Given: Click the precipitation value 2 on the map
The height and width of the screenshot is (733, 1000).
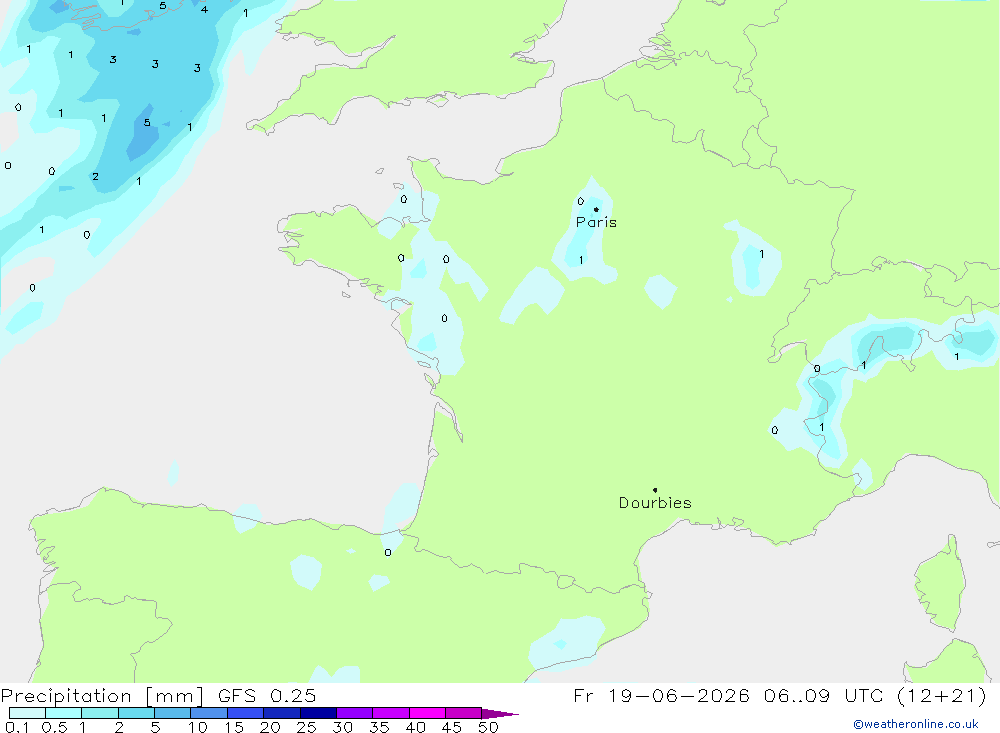Looking at the screenshot, I should click(x=95, y=177).
